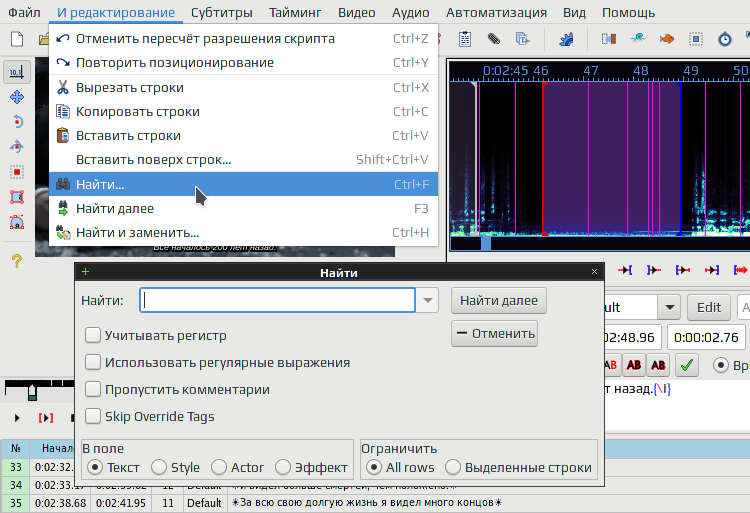Viewport: 750px width, 513px height.
Task: Choose Найти далее menu entry
Action: point(243,208)
